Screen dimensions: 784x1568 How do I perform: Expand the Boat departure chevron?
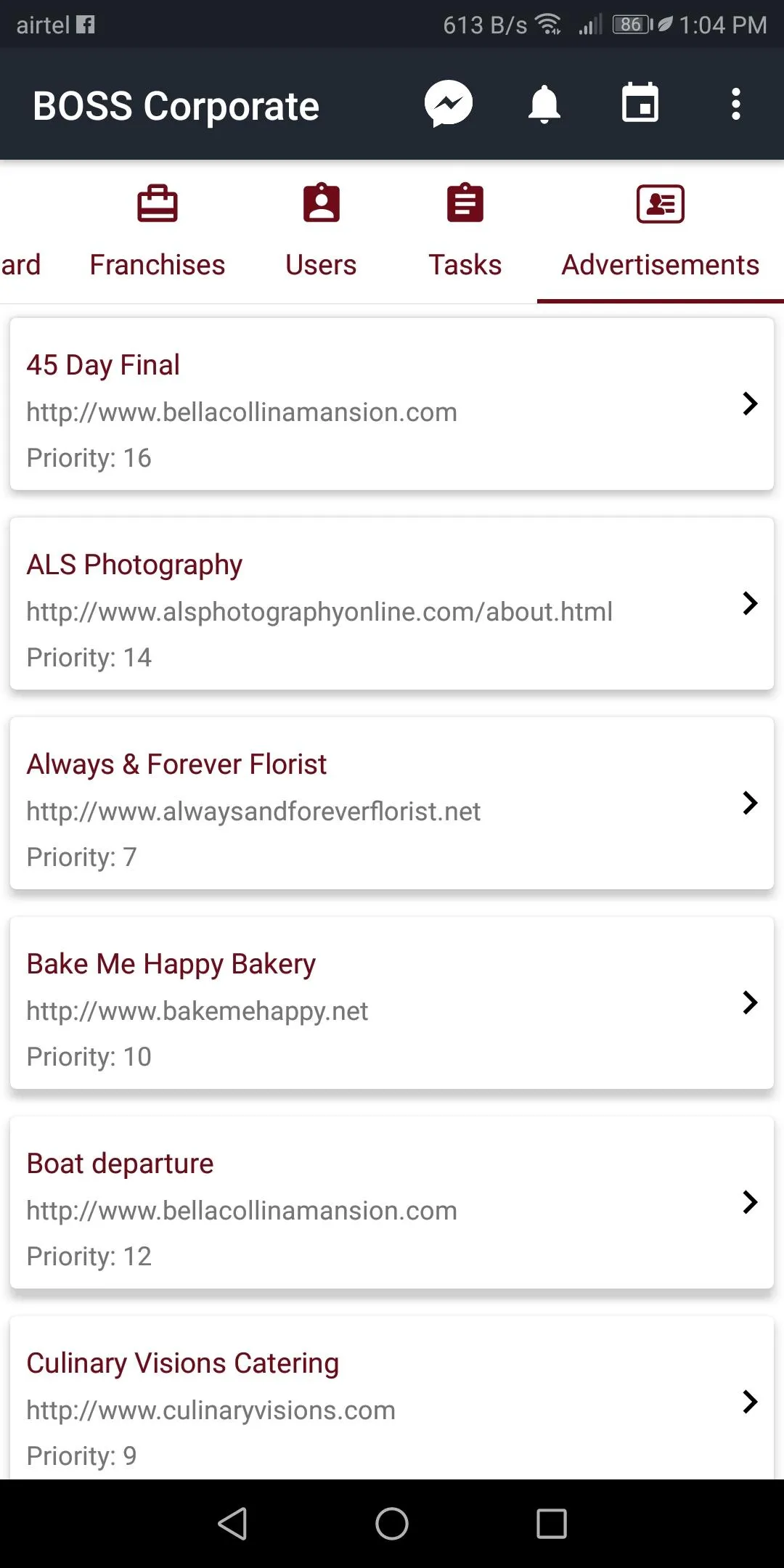750,1202
